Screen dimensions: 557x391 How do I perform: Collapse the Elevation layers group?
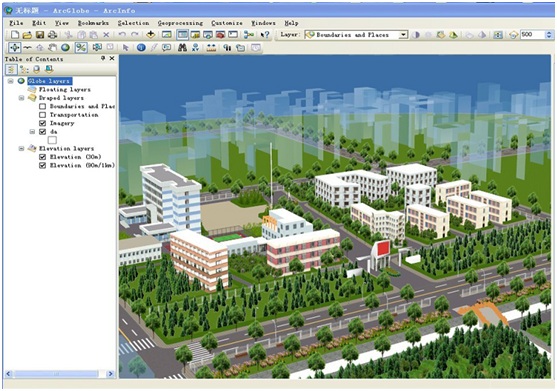click(x=21, y=148)
